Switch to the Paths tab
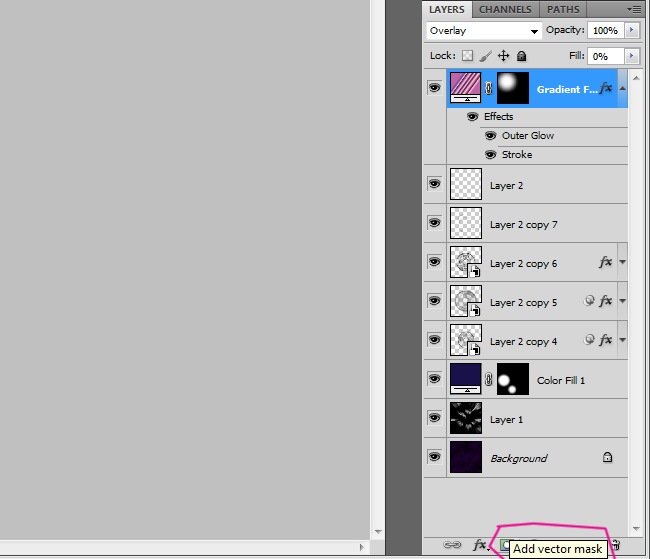The height and width of the screenshot is (559, 650). pos(563,10)
